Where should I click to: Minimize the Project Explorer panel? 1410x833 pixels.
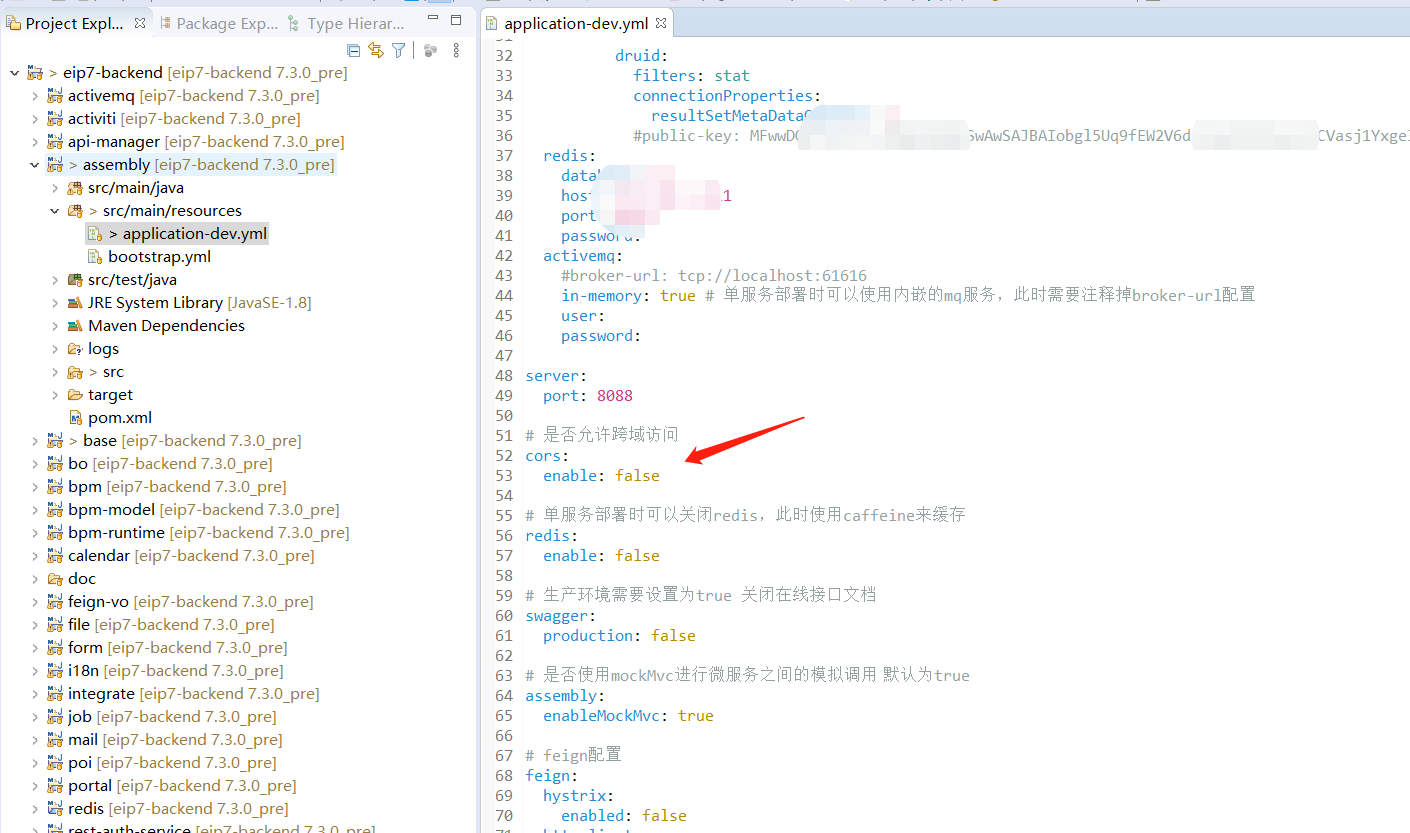tap(432, 21)
